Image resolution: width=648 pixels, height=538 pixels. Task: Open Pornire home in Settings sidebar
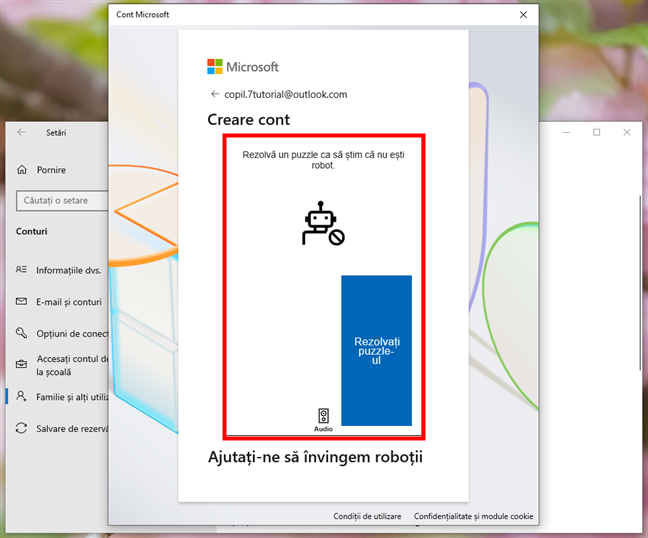point(50,170)
